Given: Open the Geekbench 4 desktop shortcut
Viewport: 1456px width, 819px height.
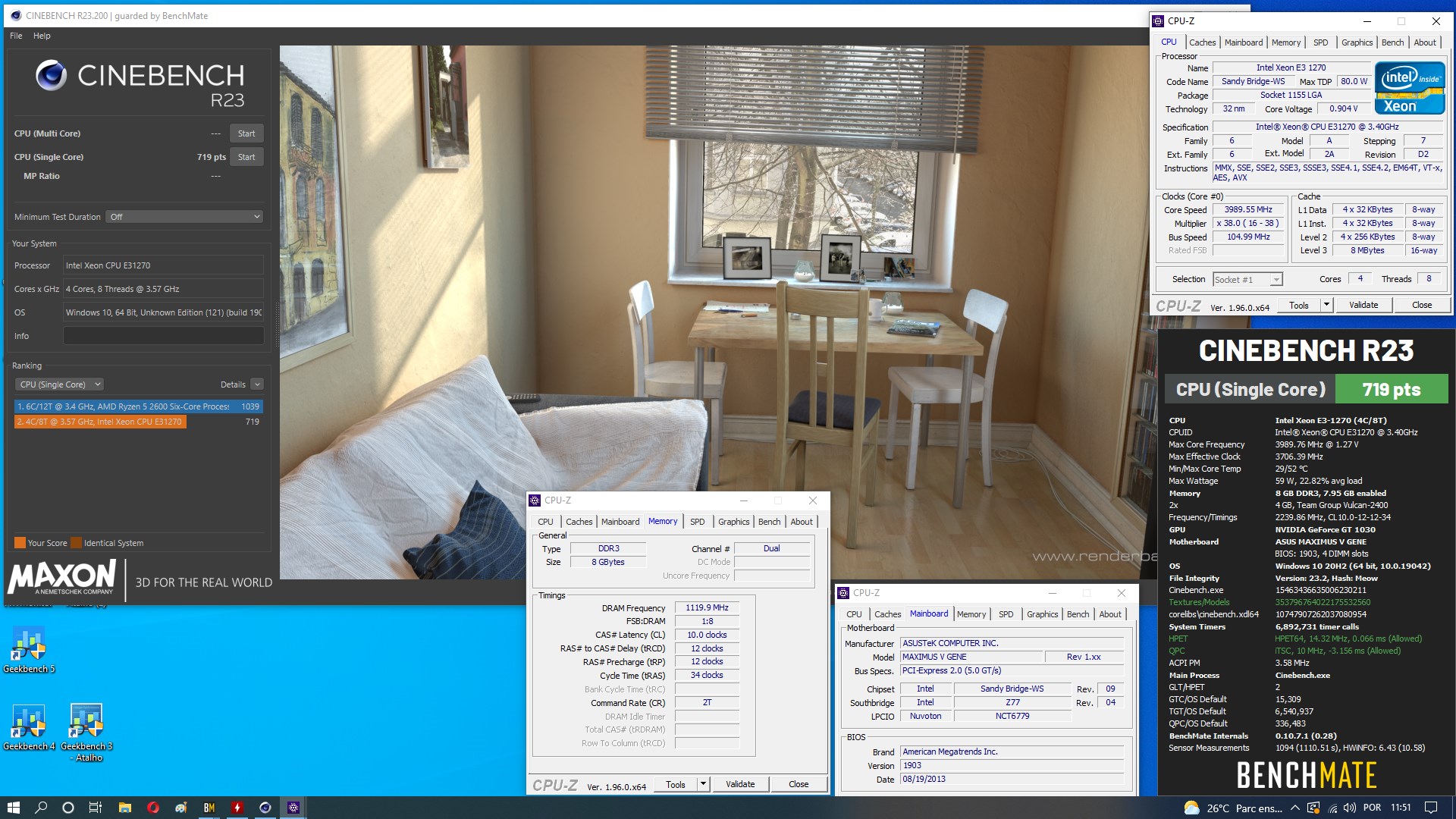Looking at the screenshot, I should tap(29, 726).
